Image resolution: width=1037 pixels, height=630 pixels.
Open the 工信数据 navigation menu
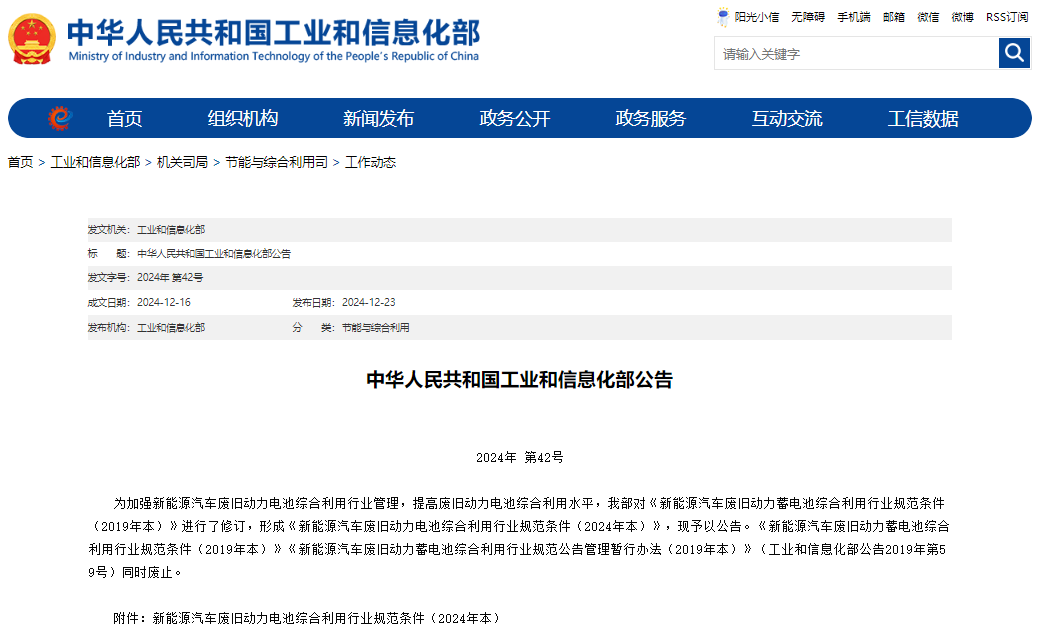click(x=922, y=117)
